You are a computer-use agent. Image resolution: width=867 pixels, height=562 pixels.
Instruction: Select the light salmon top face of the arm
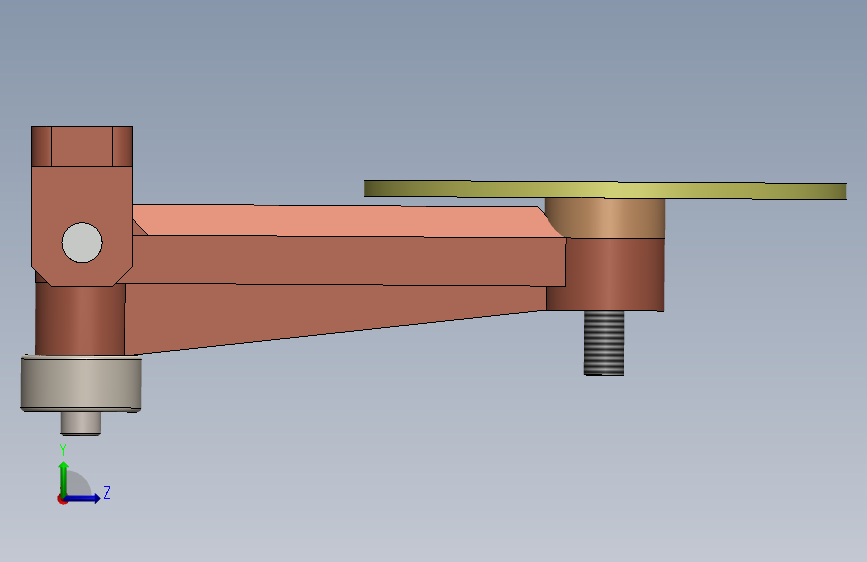coord(343,221)
